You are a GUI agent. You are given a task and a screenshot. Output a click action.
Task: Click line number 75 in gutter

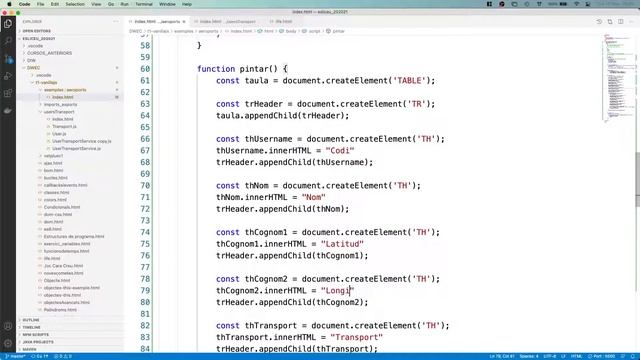tap(145, 244)
